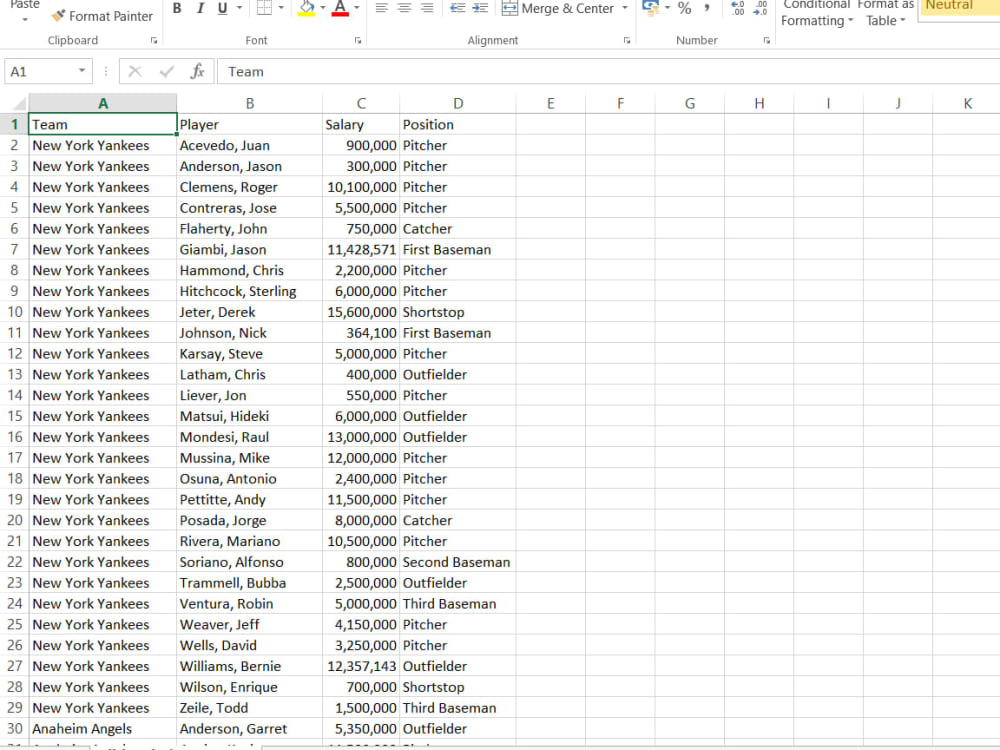The width and height of the screenshot is (1000, 750).
Task: Open Merge & Center dropdown arrow
Action: [x=625, y=8]
